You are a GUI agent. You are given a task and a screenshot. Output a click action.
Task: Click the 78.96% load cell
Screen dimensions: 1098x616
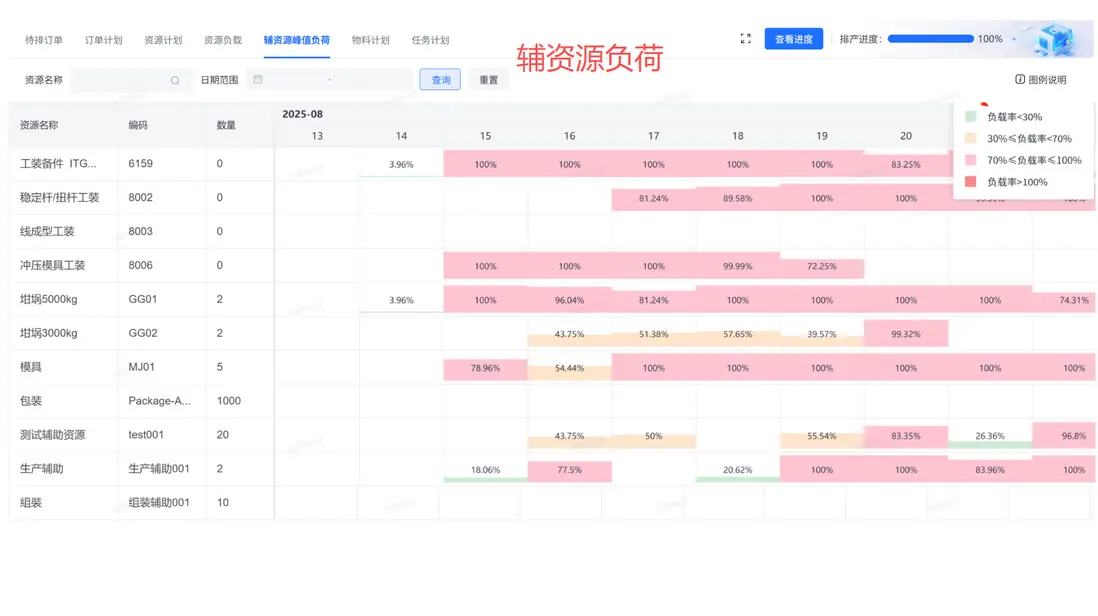click(x=485, y=368)
